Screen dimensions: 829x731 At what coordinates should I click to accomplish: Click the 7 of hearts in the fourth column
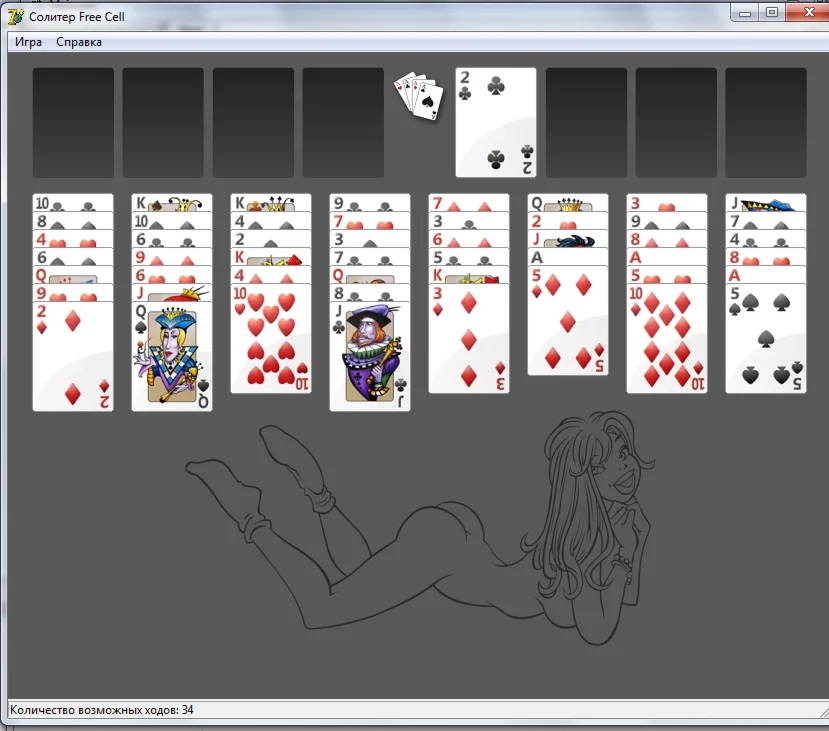(370, 221)
